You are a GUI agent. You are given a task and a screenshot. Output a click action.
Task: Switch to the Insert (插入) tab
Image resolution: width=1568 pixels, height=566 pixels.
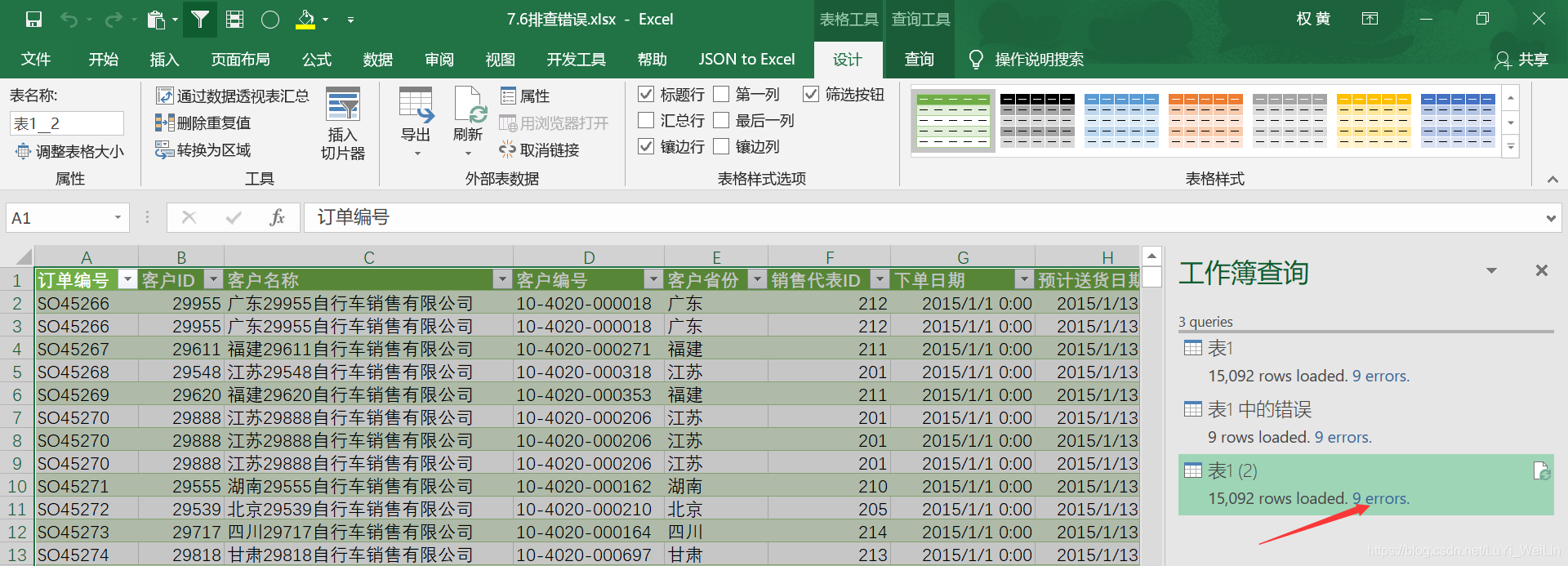click(x=164, y=60)
